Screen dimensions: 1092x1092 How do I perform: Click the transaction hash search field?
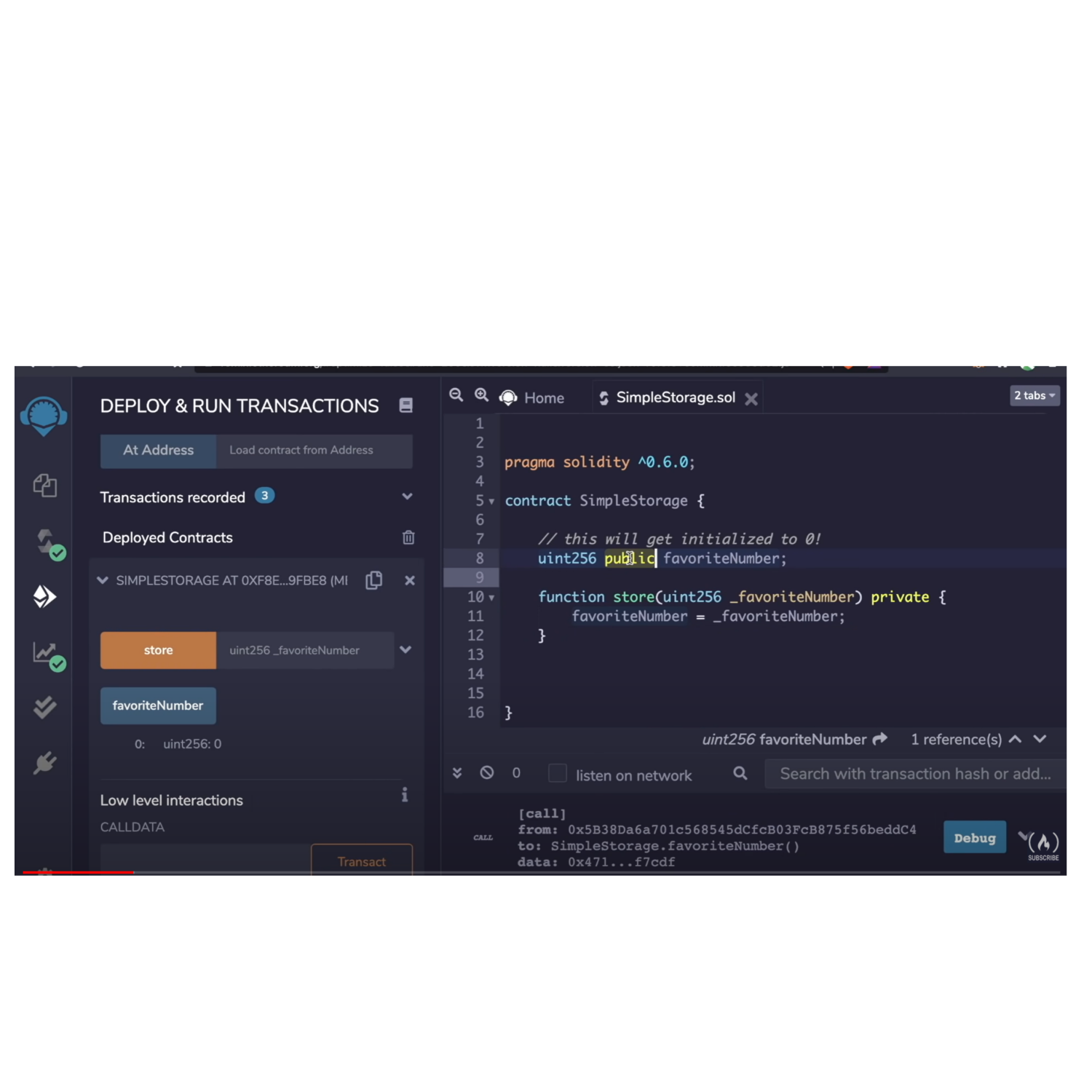click(914, 774)
